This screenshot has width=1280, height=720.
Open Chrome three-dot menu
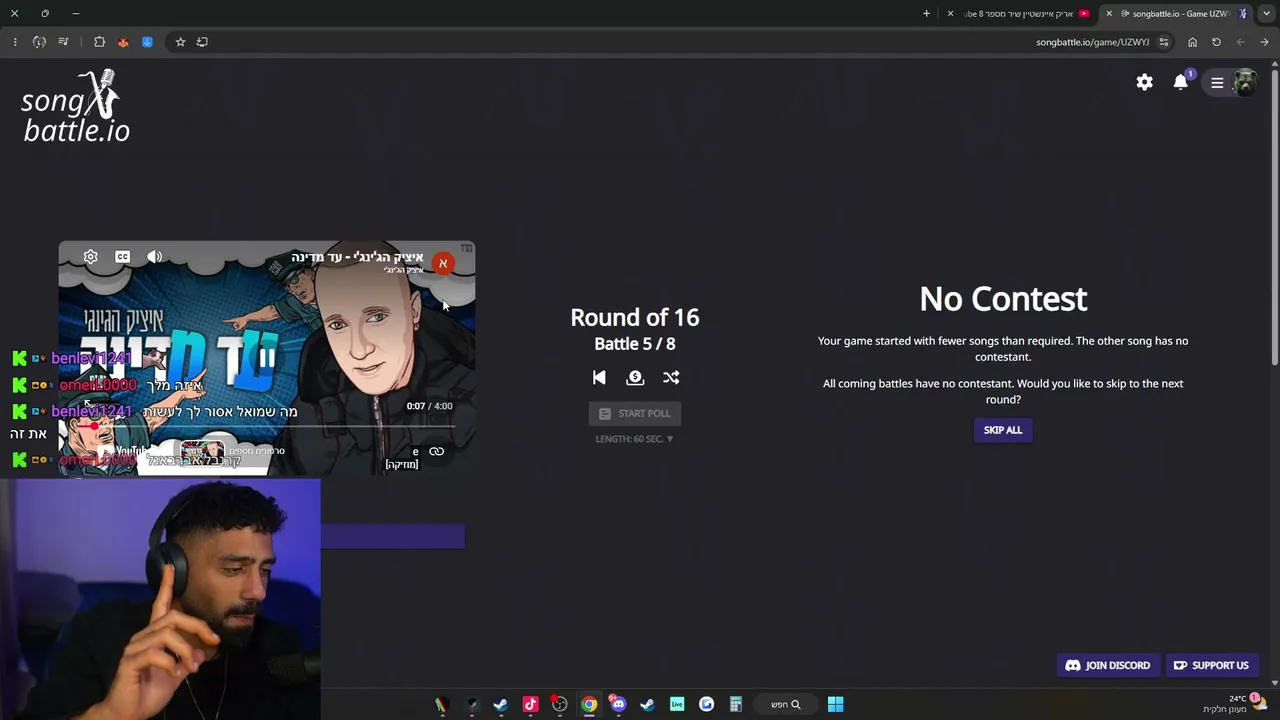pos(14,42)
